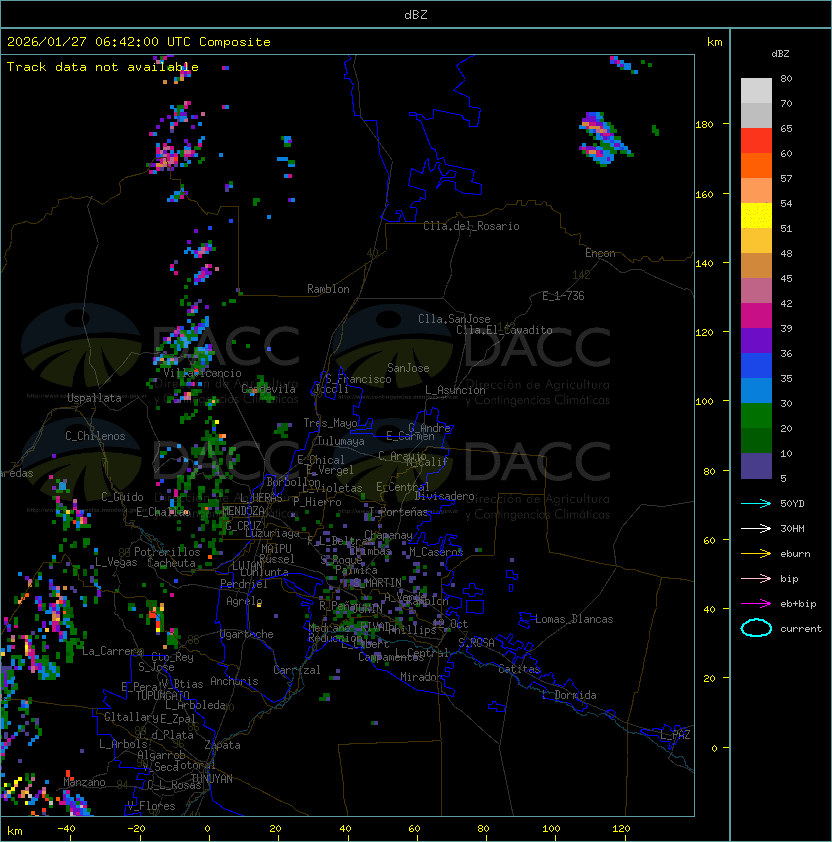Screen dimensions: 832x842
Task: Select the red 60 dBZ color swatch
Action: coord(756,141)
